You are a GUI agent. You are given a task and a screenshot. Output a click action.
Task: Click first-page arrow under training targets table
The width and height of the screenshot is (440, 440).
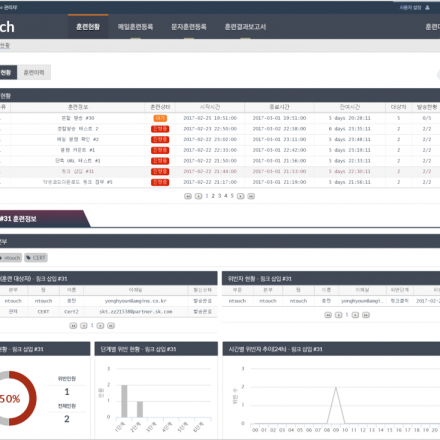[x=73, y=326]
